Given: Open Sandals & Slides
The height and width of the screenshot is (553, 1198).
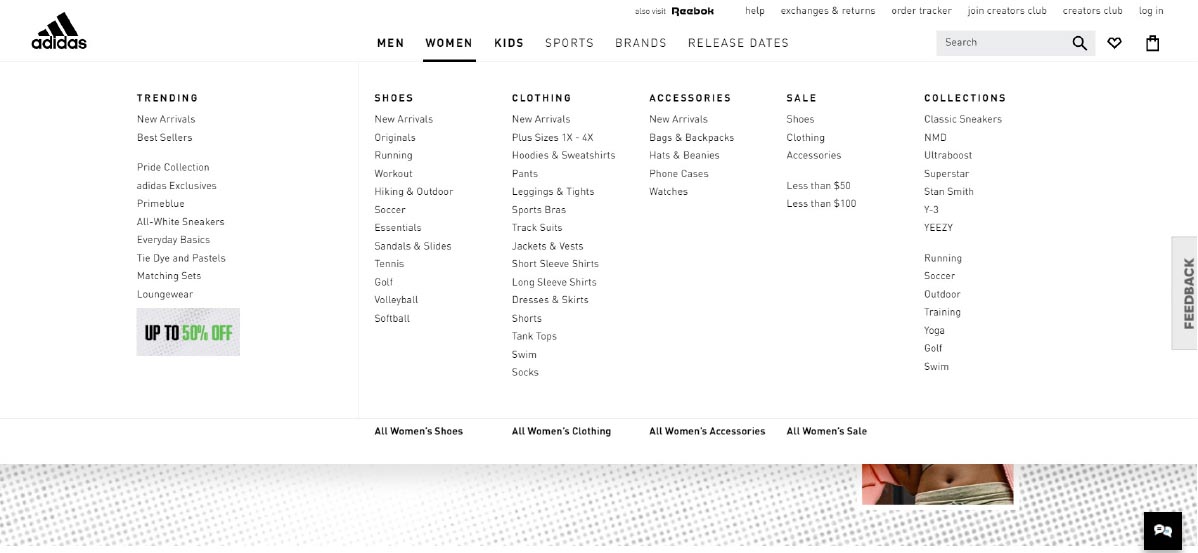Looking at the screenshot, I should pos(413,246).
